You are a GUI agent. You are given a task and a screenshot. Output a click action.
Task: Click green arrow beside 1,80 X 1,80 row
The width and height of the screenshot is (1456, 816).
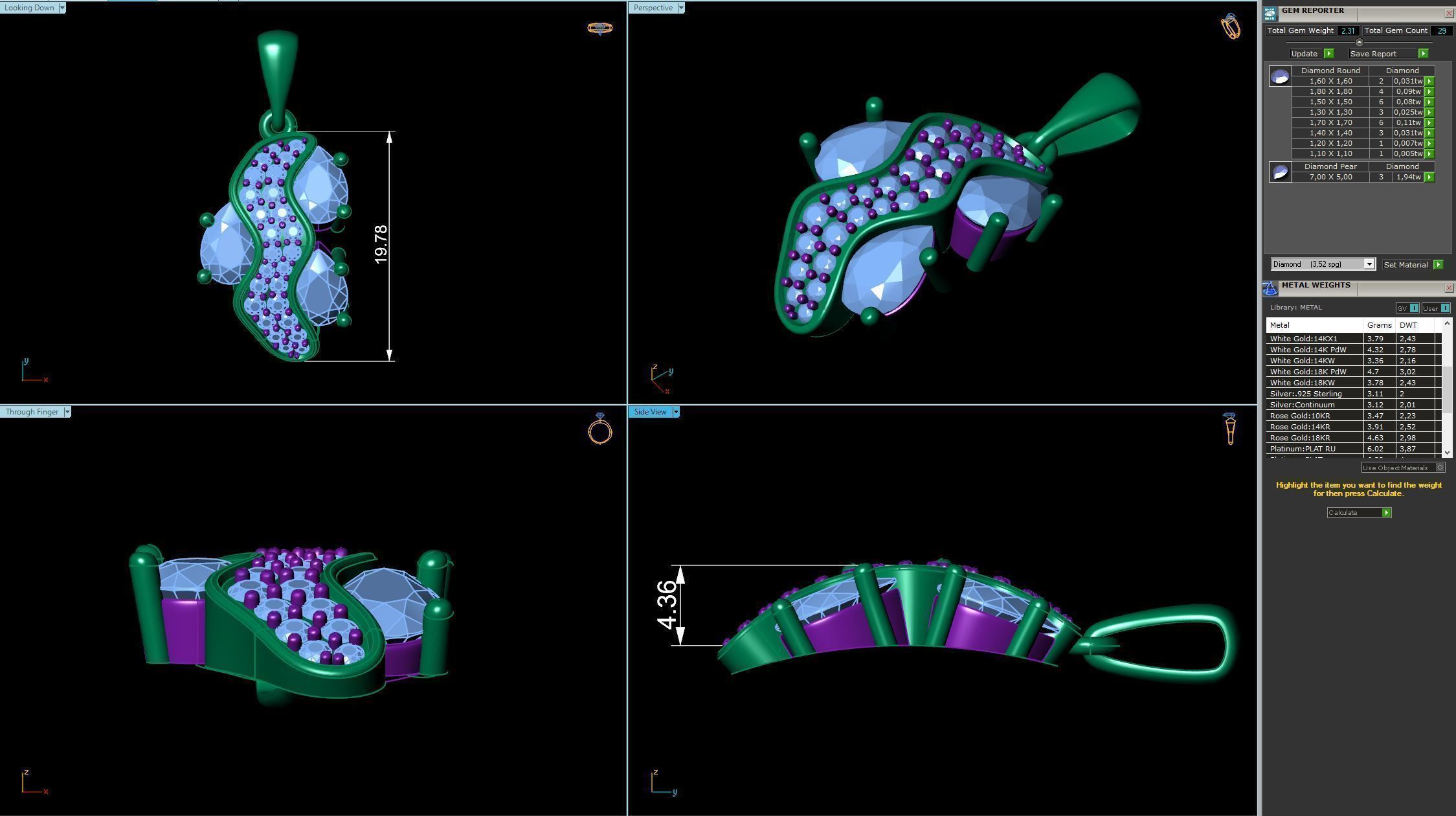1429,91
